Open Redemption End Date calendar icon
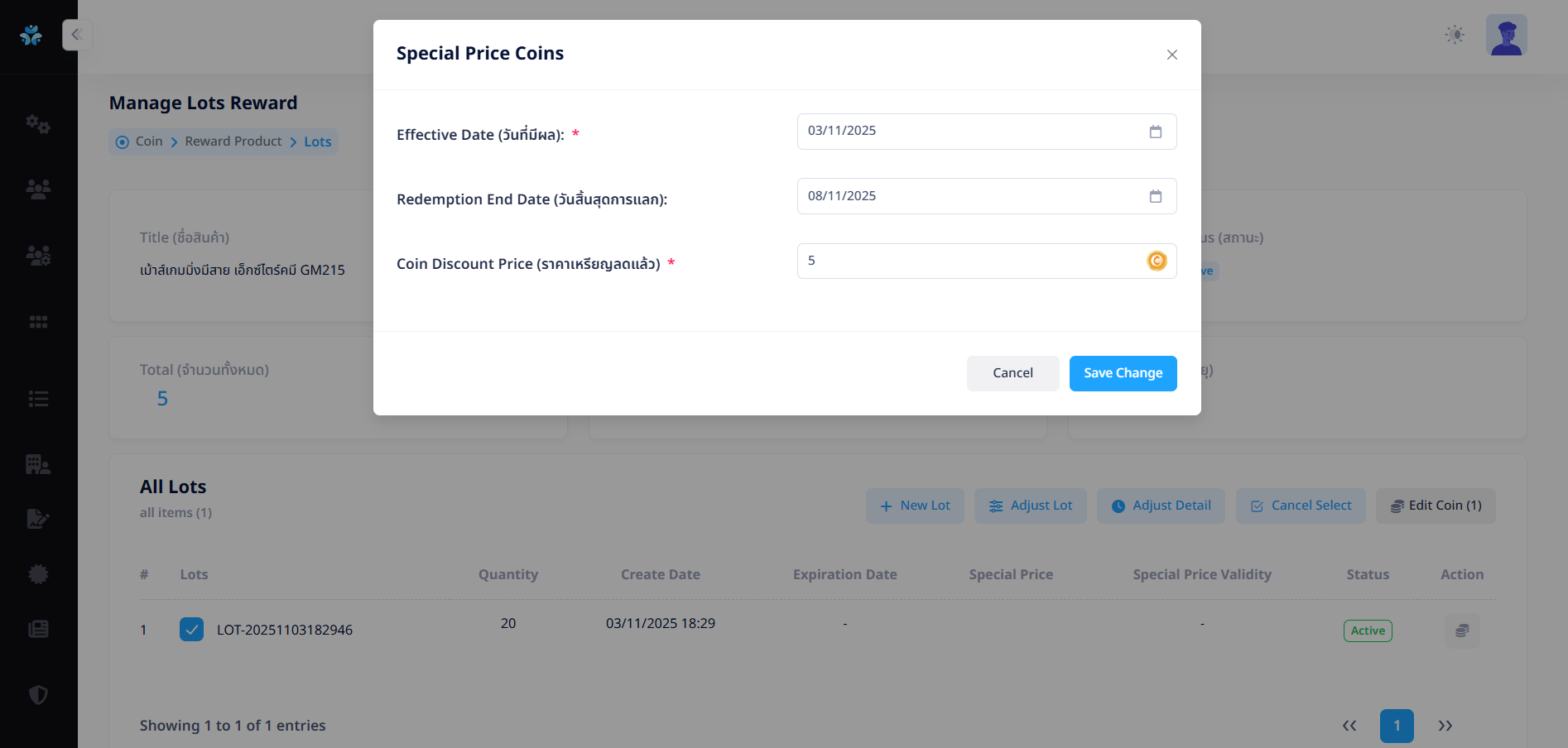1568x748 pixels. coord(1155,196)
